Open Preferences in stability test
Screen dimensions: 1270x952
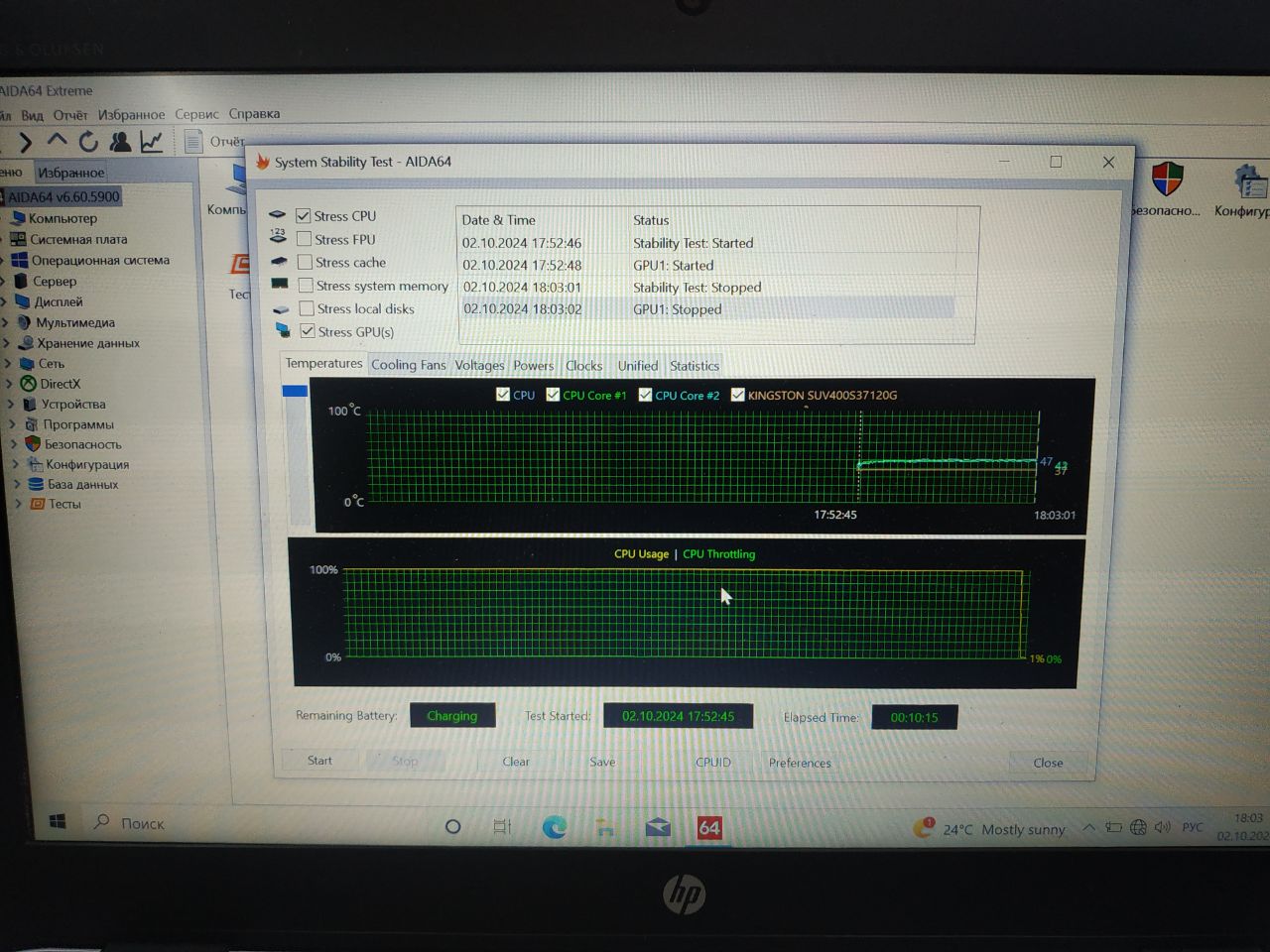tap(800, 763)
